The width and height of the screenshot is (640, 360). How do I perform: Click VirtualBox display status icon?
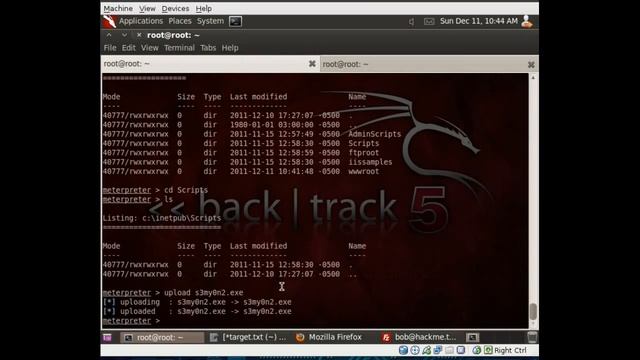pyautogui.click(x=461, y=350)
